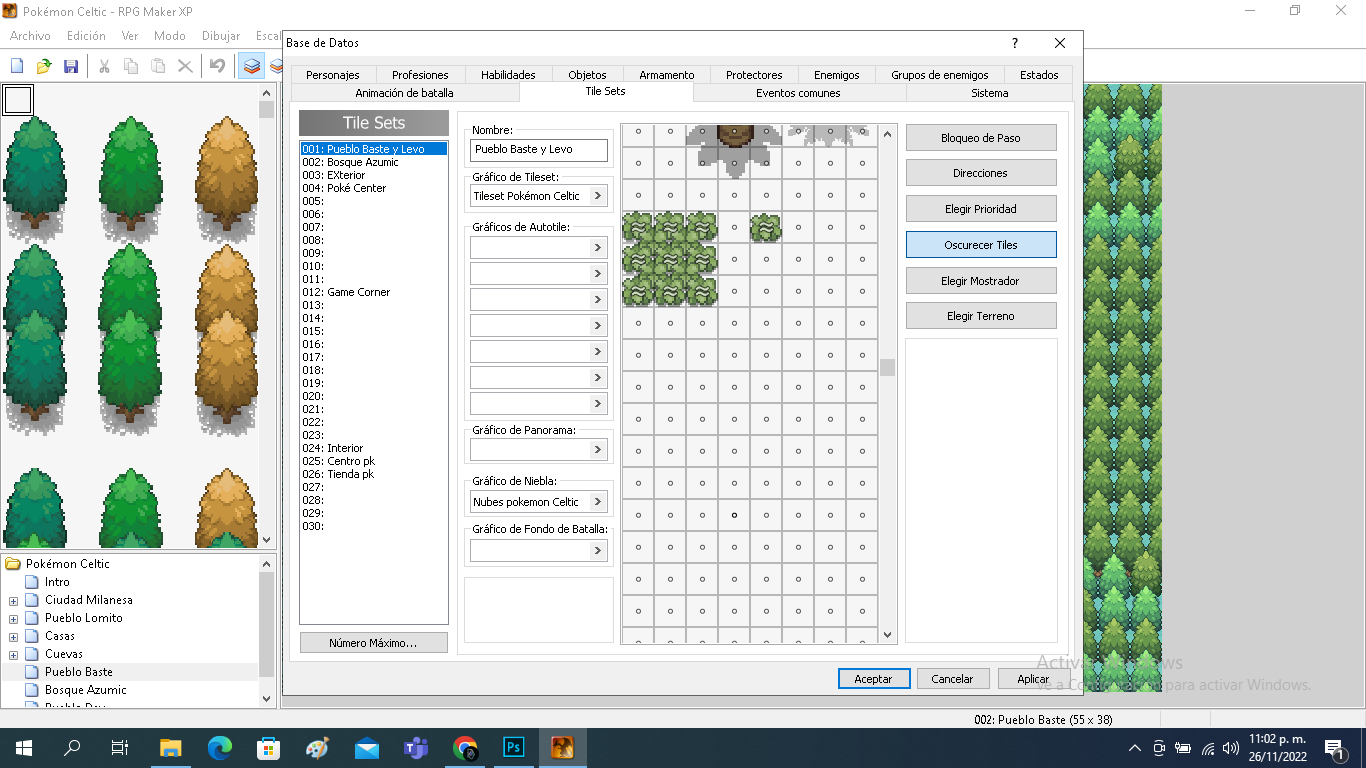
Task: Click the Nombre text field
Action: 539,150
